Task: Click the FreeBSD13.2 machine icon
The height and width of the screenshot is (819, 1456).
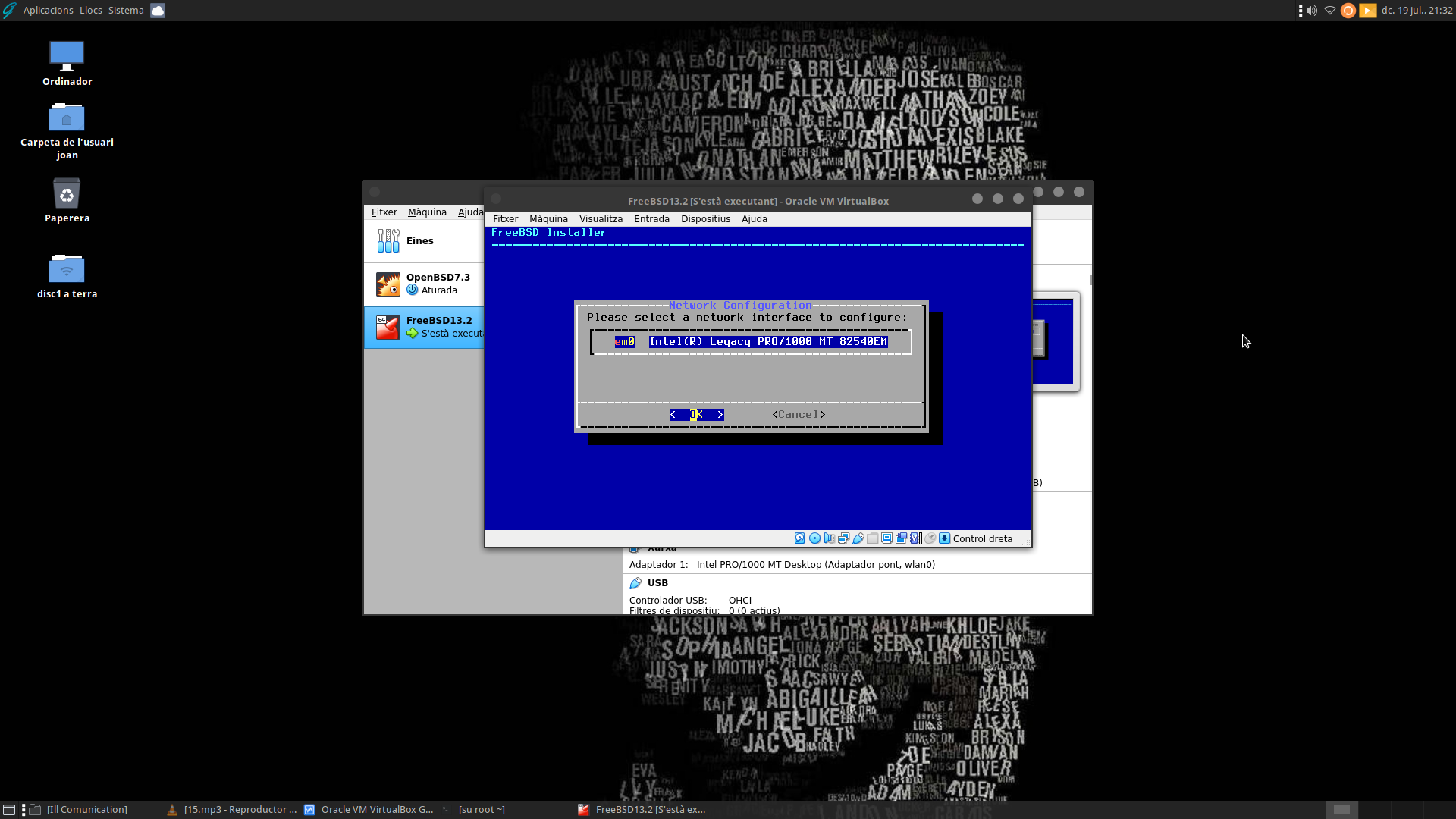Action: coord(388,328)
